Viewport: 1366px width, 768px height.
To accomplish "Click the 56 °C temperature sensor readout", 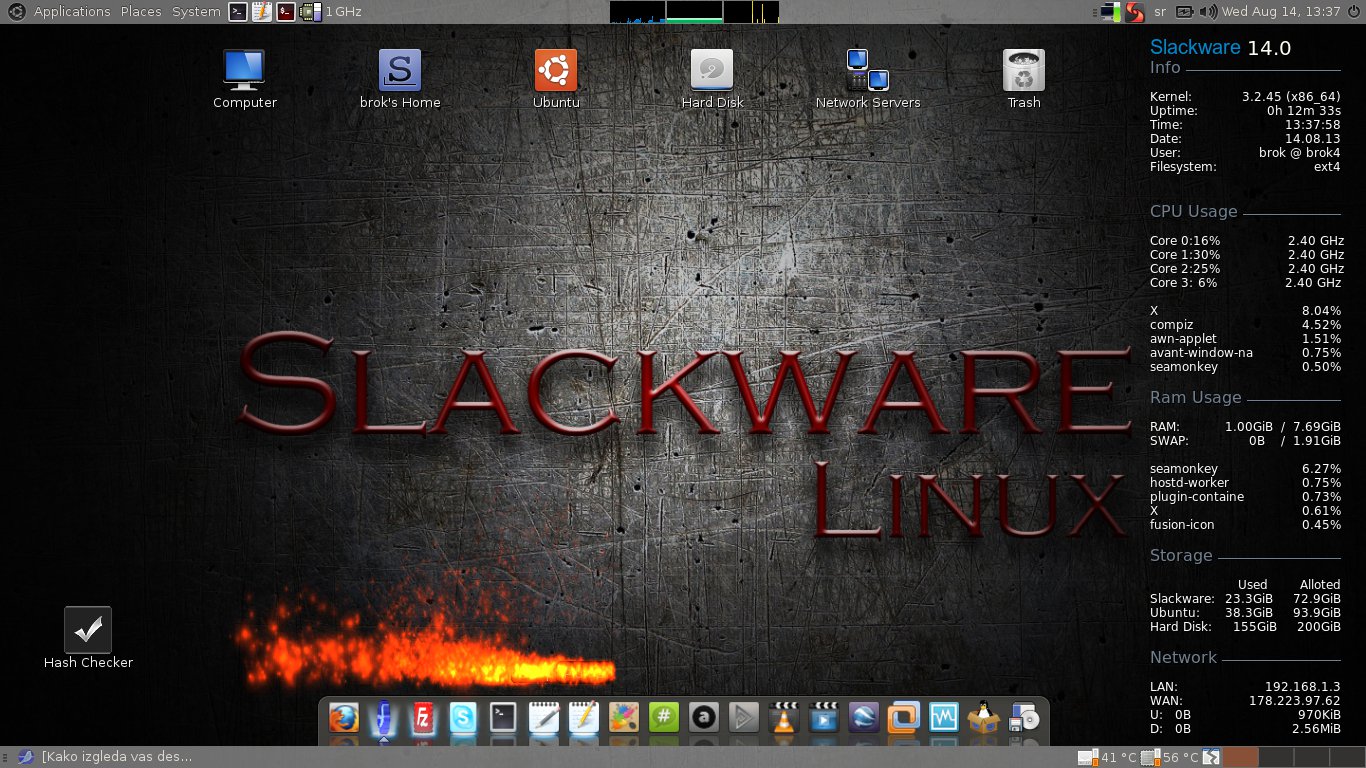I will point(1169,757).
